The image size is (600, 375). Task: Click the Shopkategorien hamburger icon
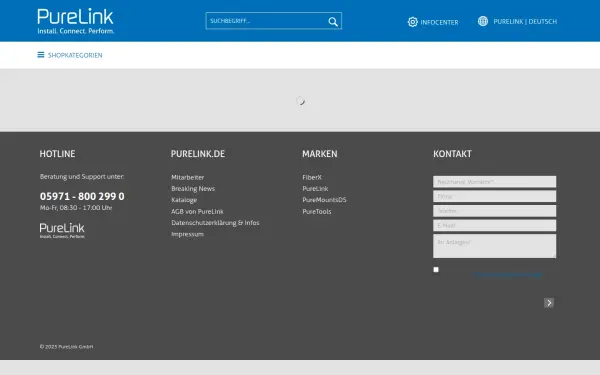point(41,55)
